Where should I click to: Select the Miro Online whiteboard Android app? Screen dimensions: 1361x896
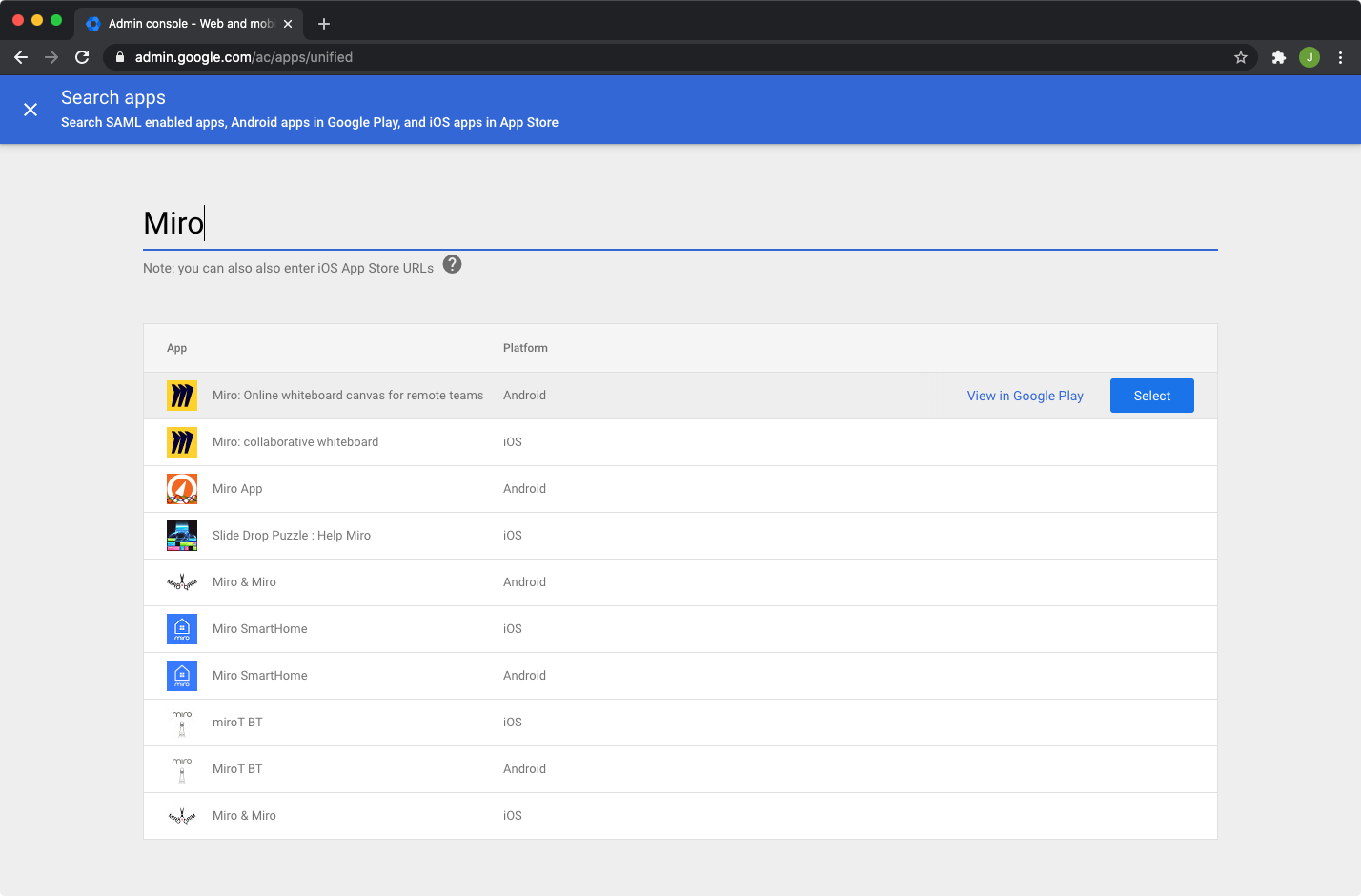(1151, 396)
